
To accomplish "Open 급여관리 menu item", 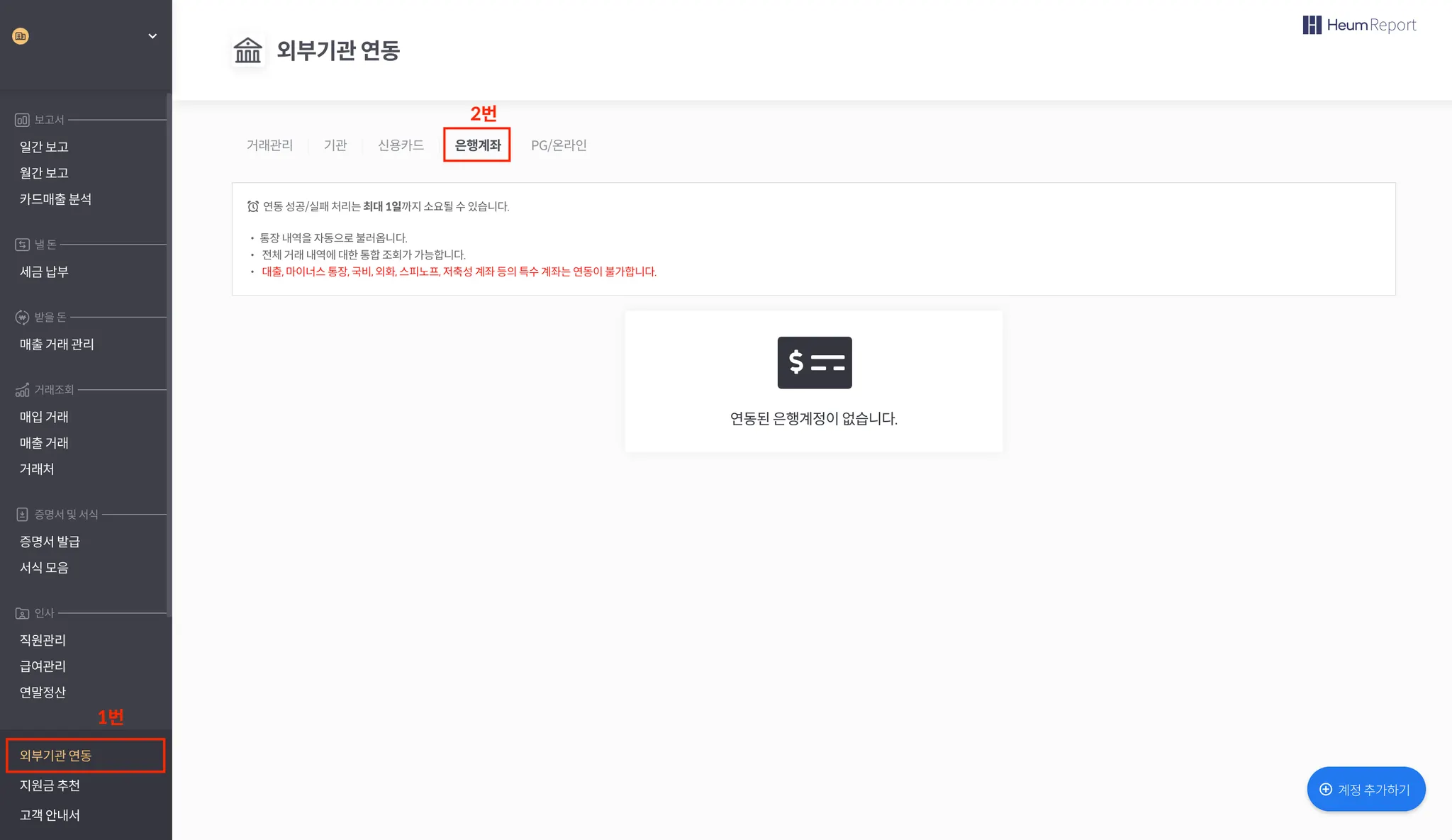I will 43,666.
